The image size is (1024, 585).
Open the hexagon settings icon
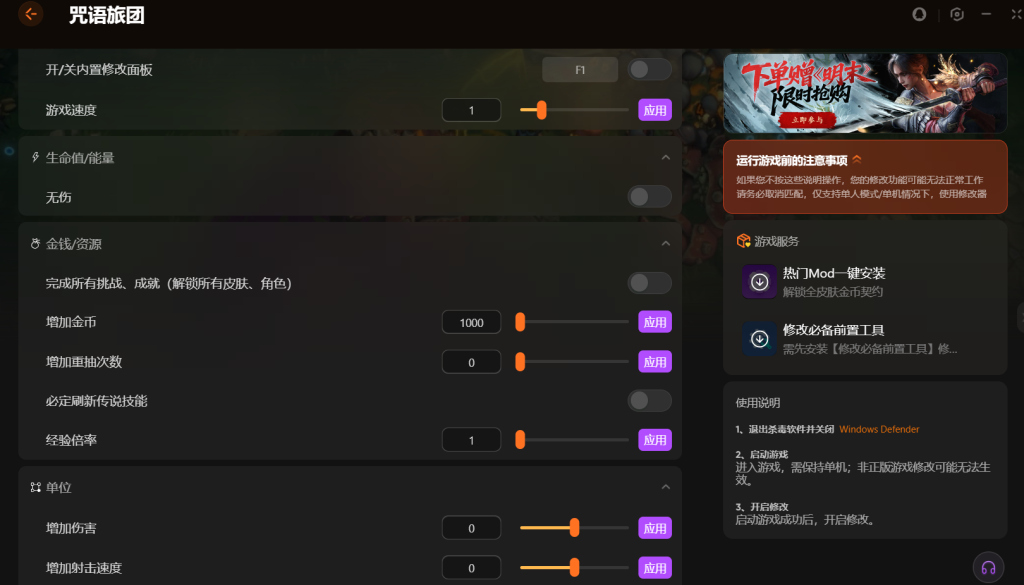pos(957,14)
